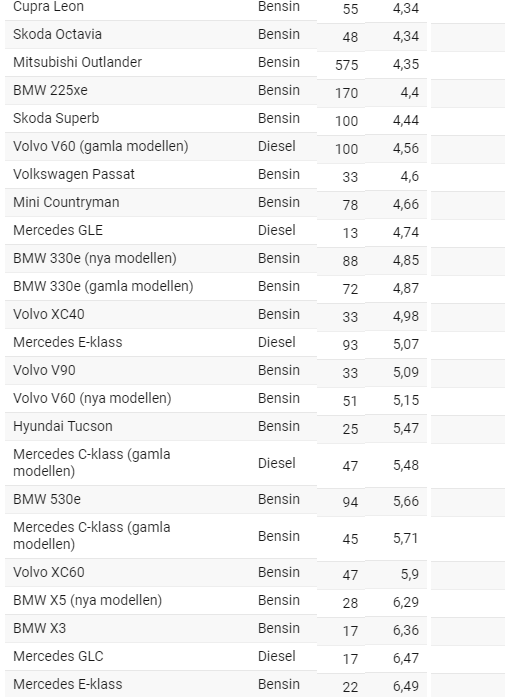
Task: Select the BMW 530e entry
Action: (47, 499)
